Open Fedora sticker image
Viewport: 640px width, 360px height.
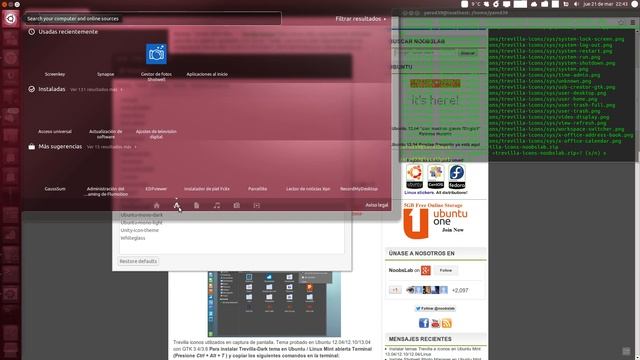coord(457,177)
